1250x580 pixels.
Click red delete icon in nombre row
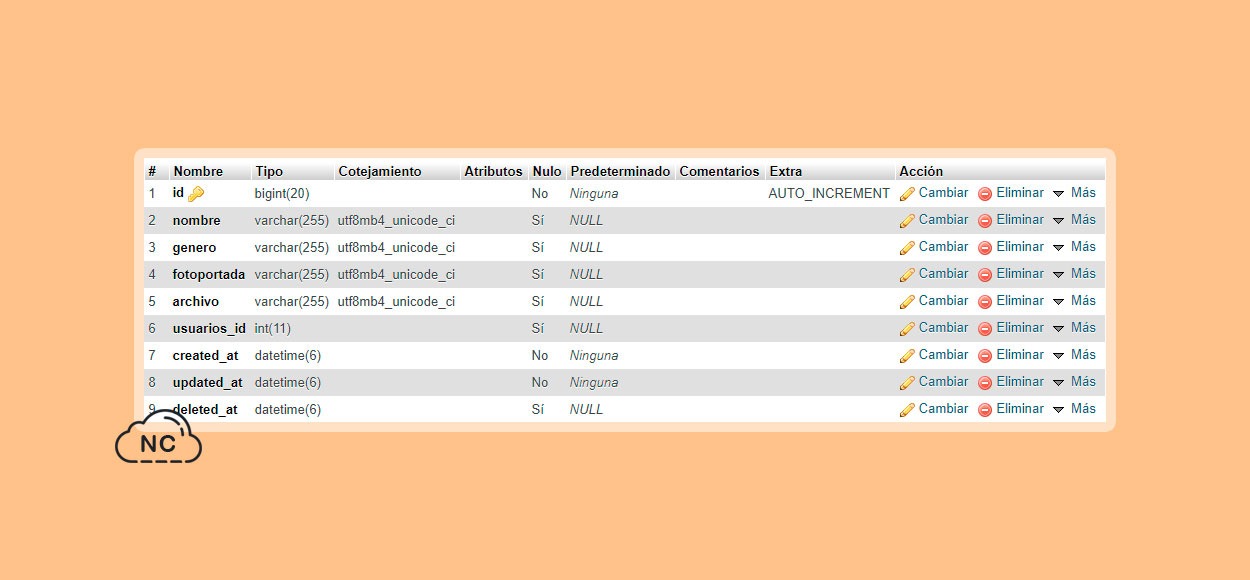click(985, 221)
